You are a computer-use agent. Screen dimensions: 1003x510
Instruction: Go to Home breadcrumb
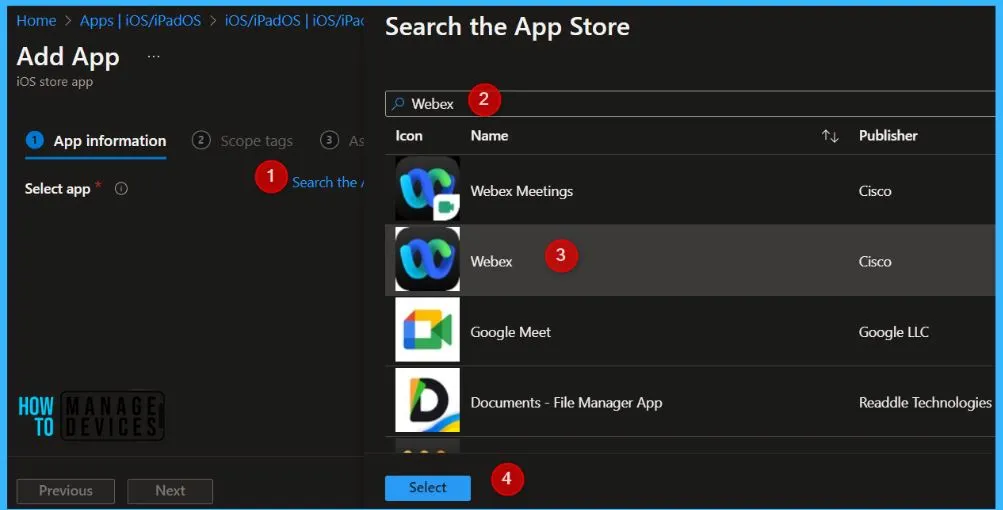tap(36, 20)
